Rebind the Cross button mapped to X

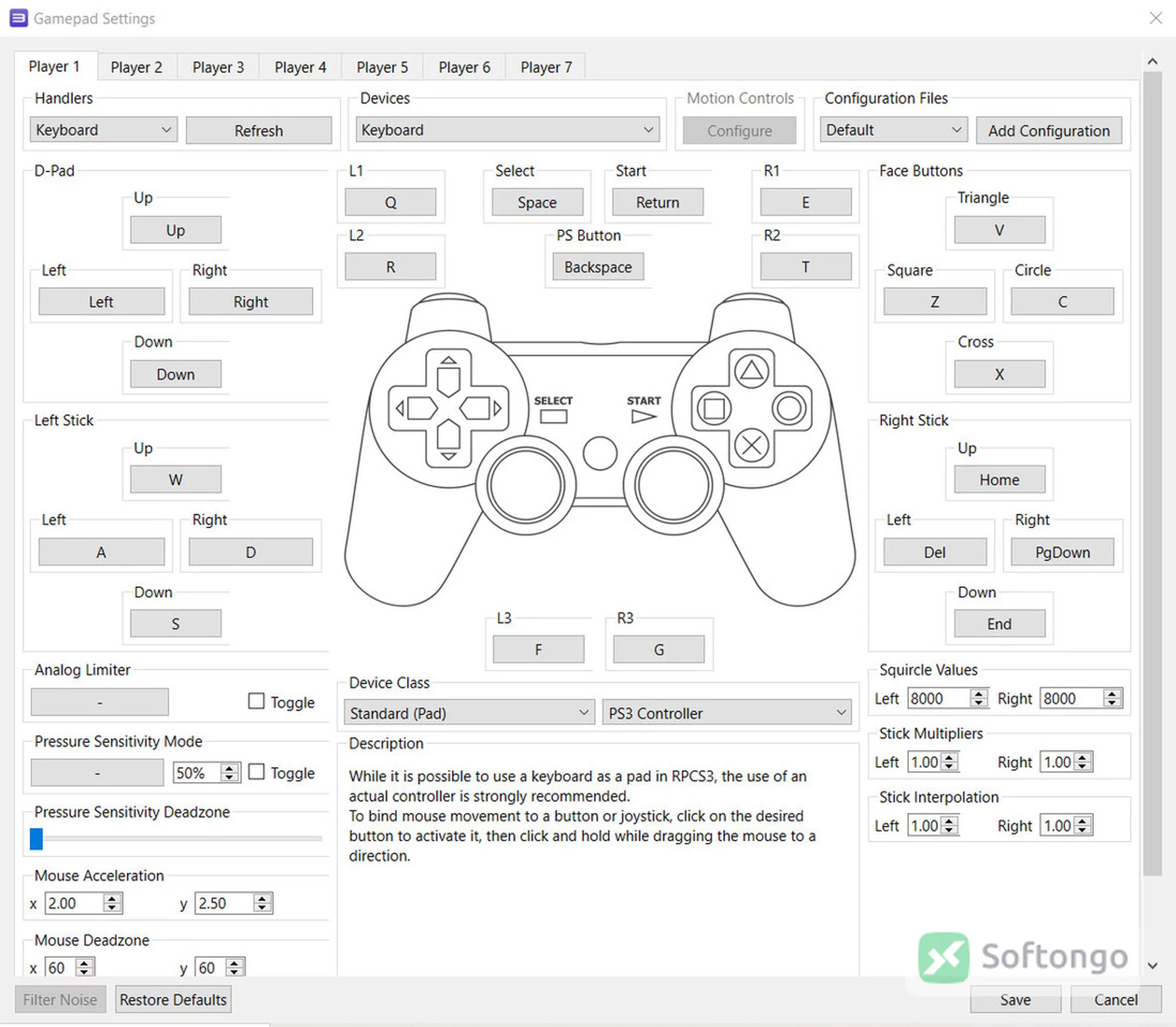coord(1000,374)
